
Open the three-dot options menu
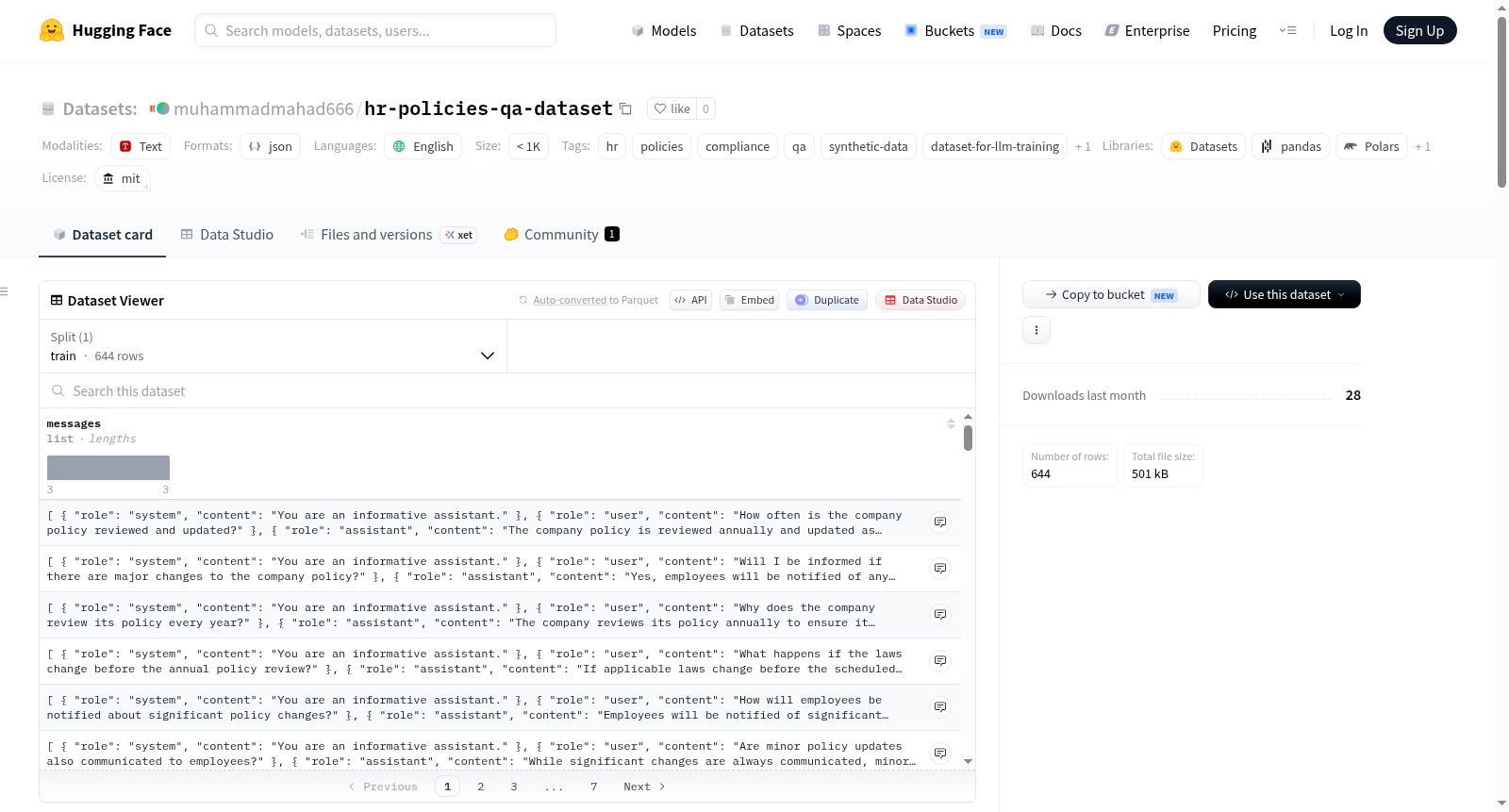(x=1036, y=330)
